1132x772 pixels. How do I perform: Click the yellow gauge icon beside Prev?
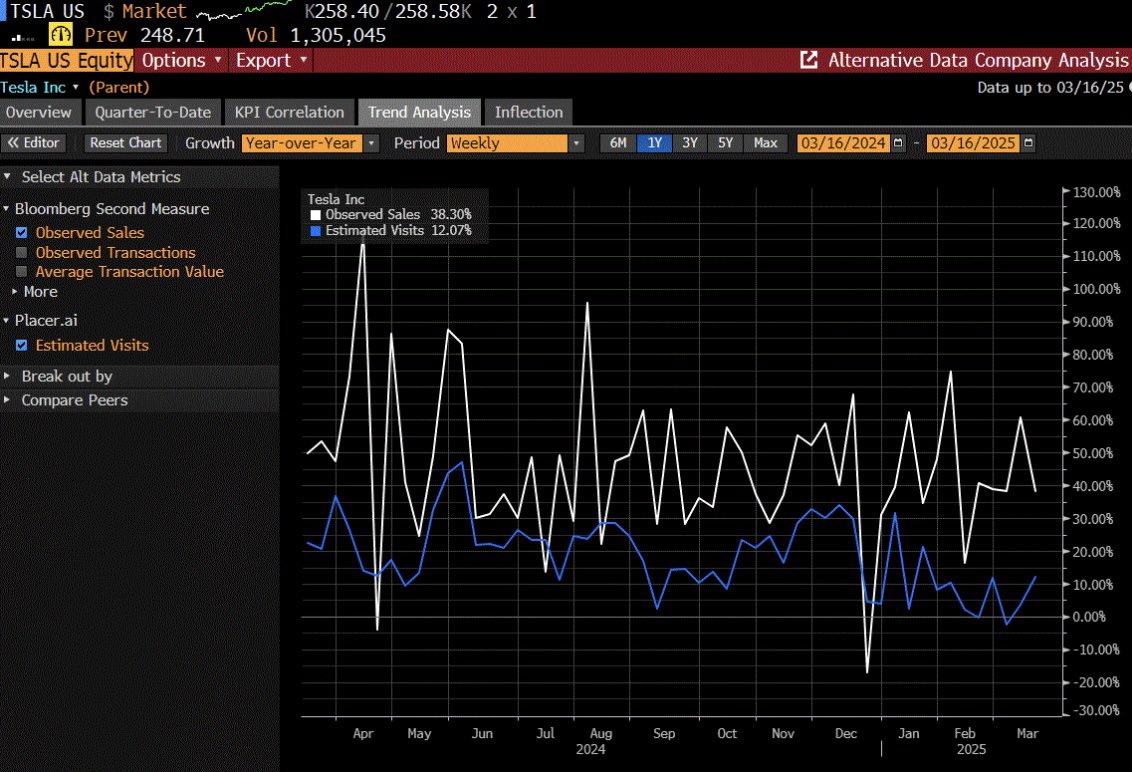(x=61, y=34)
